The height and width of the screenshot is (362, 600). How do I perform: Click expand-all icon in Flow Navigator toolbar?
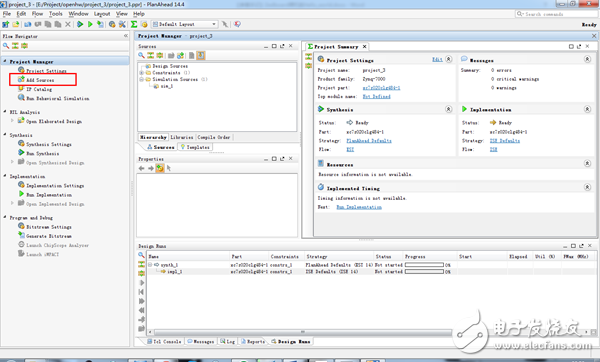point(24,46)
